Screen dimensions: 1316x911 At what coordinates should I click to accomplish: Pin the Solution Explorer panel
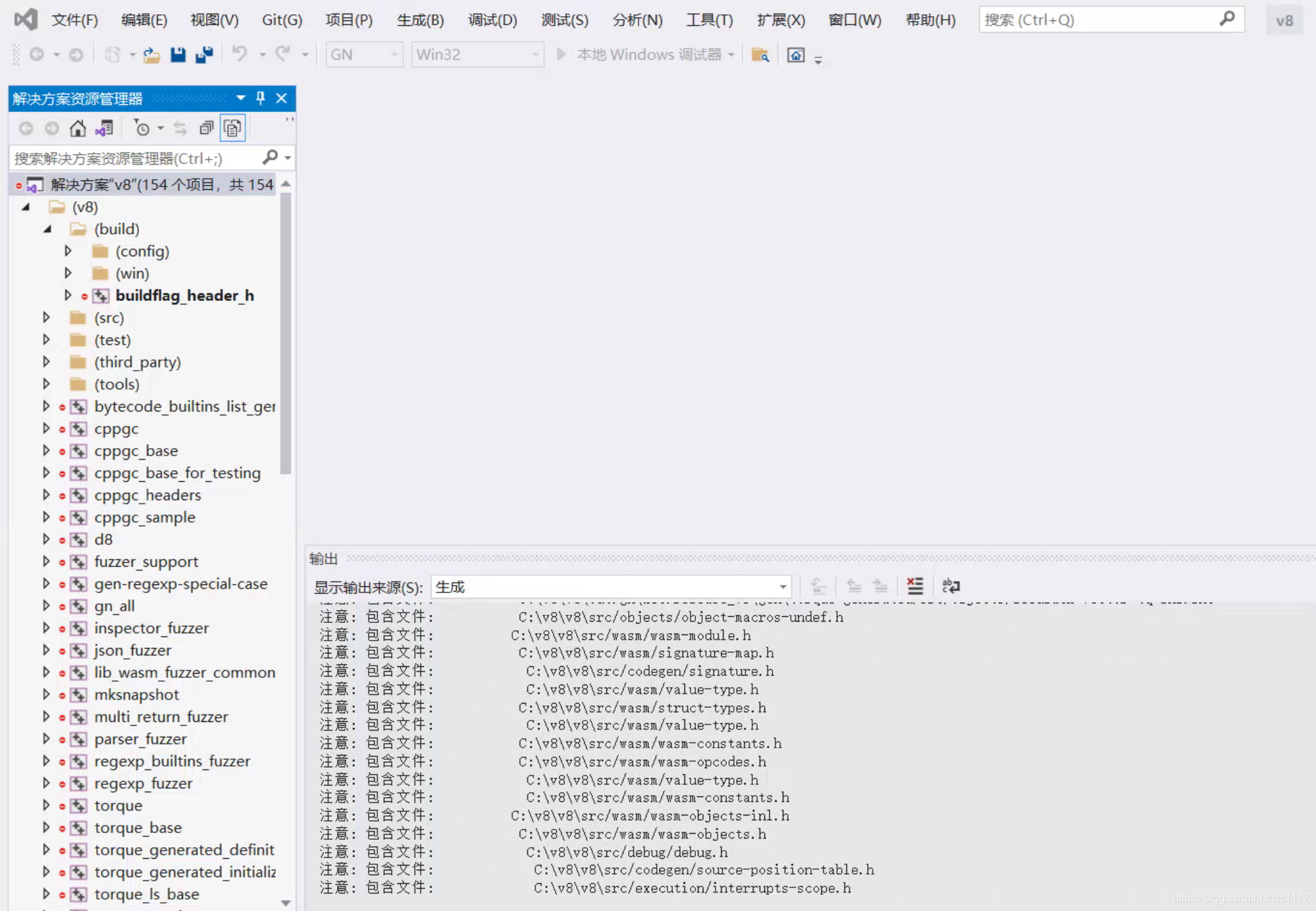tap(261, 98)
